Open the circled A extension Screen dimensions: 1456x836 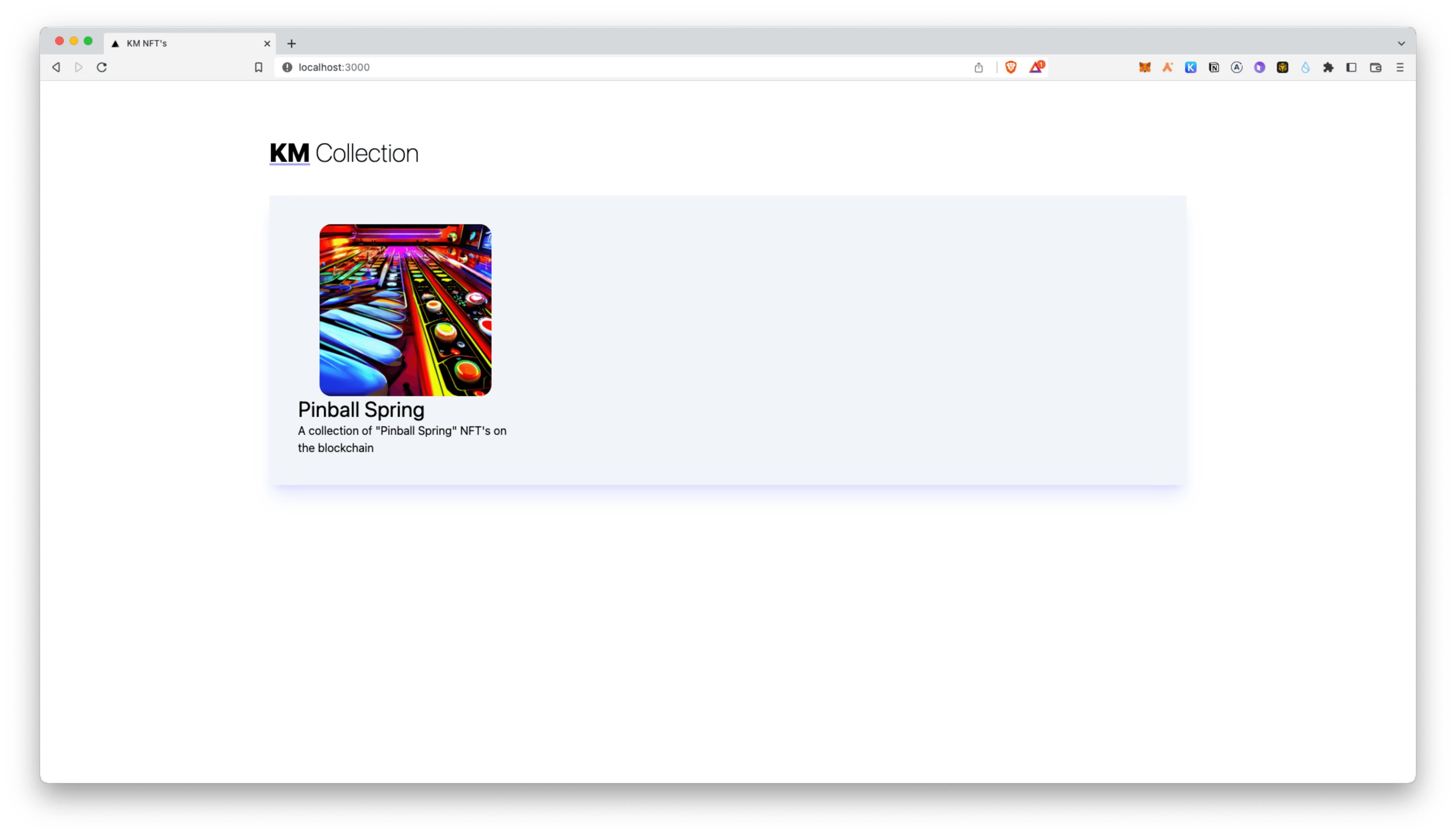[1236, 67]
